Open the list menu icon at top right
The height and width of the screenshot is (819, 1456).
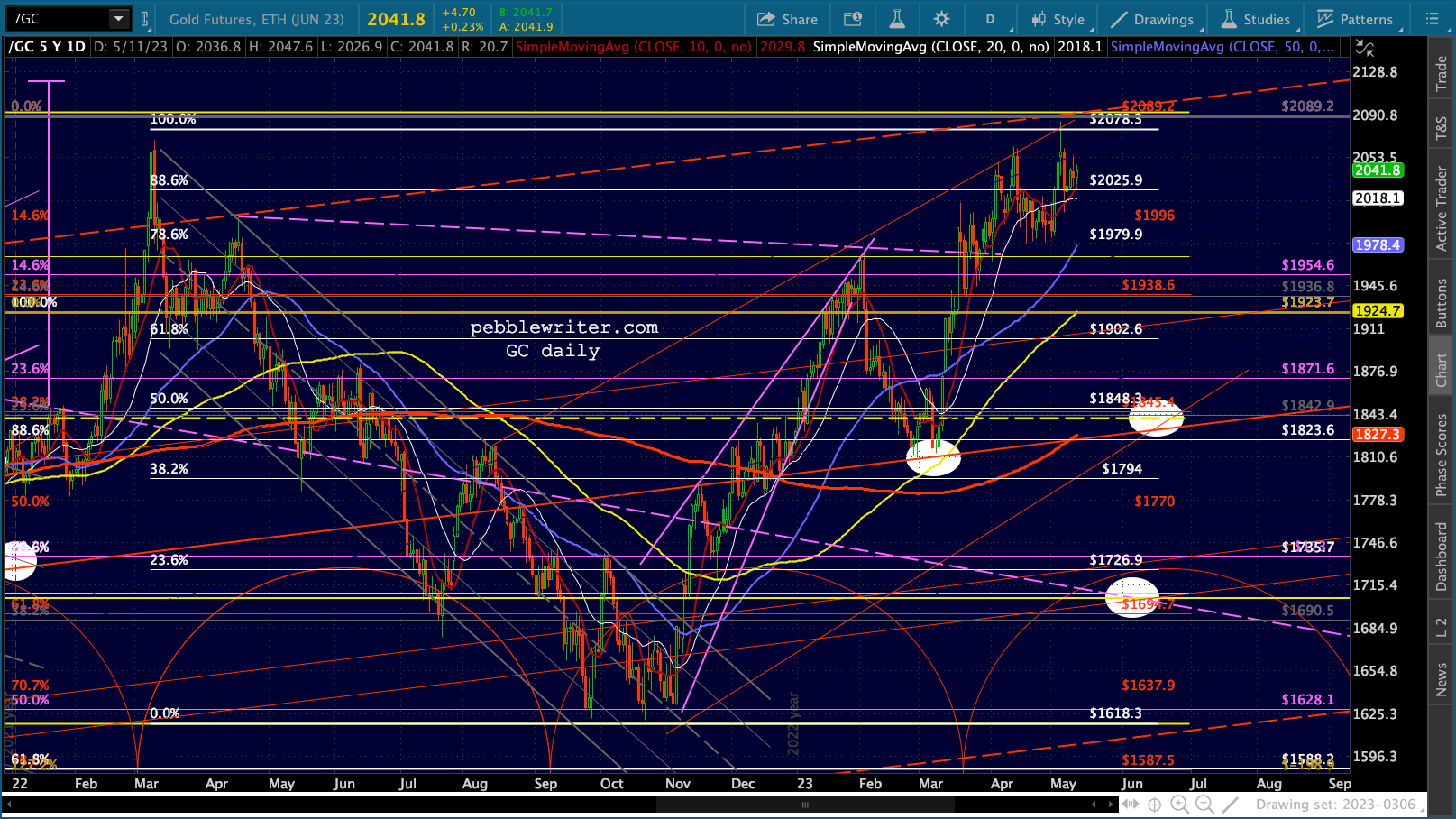coord(1433,19)
